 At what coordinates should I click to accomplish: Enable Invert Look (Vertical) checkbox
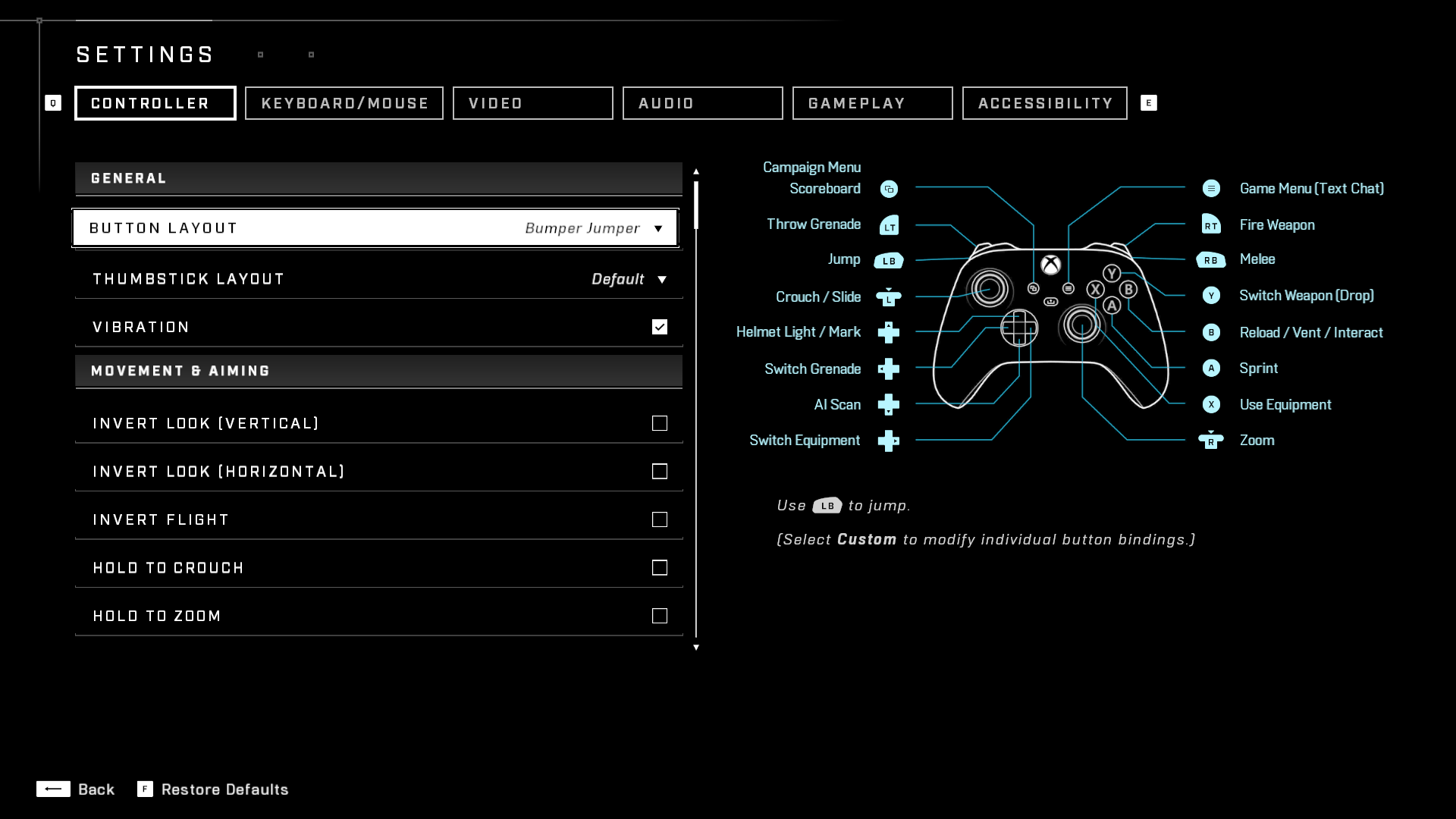coord(660,423)
